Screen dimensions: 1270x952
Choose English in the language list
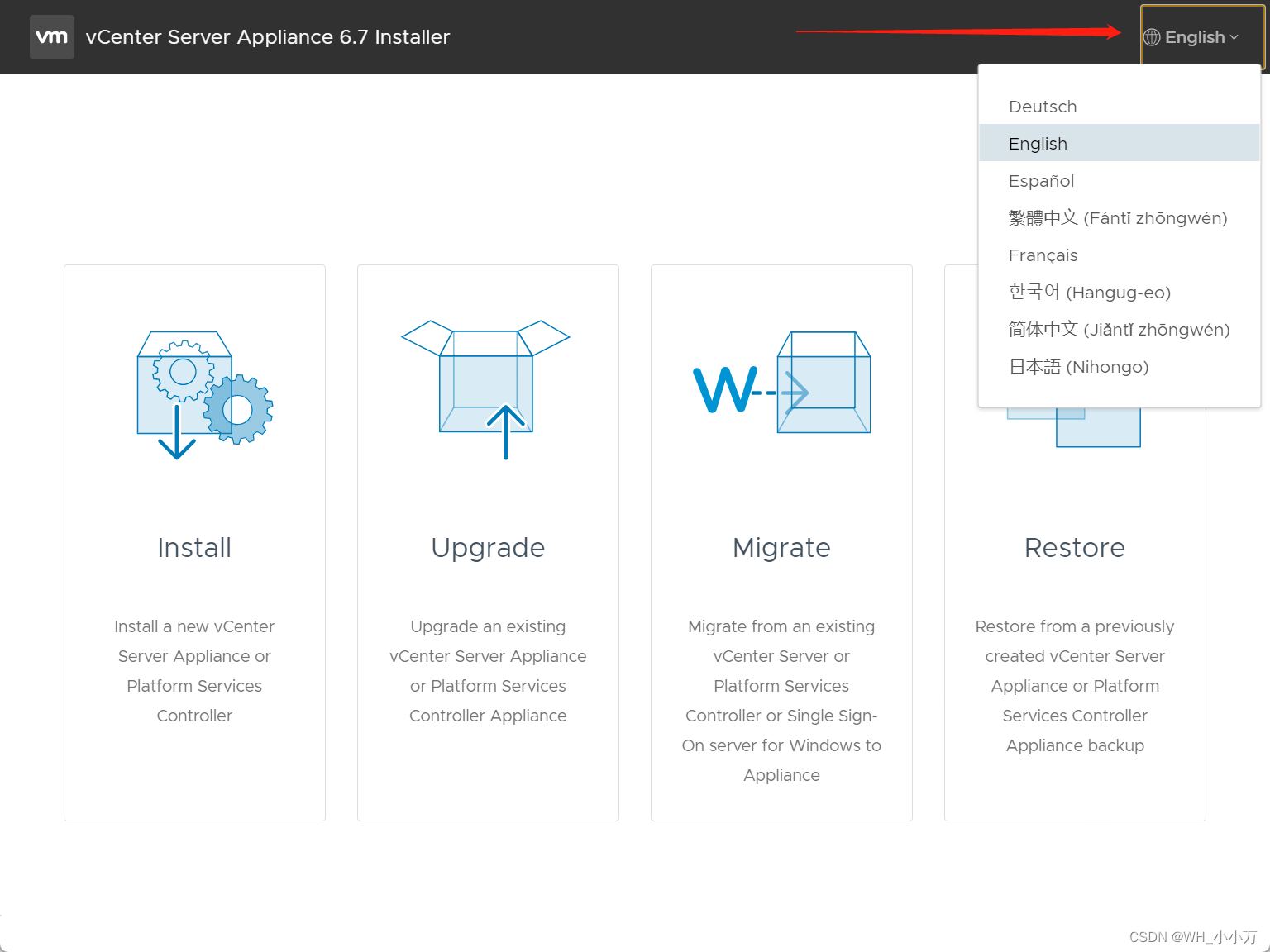coord(1120,143)
